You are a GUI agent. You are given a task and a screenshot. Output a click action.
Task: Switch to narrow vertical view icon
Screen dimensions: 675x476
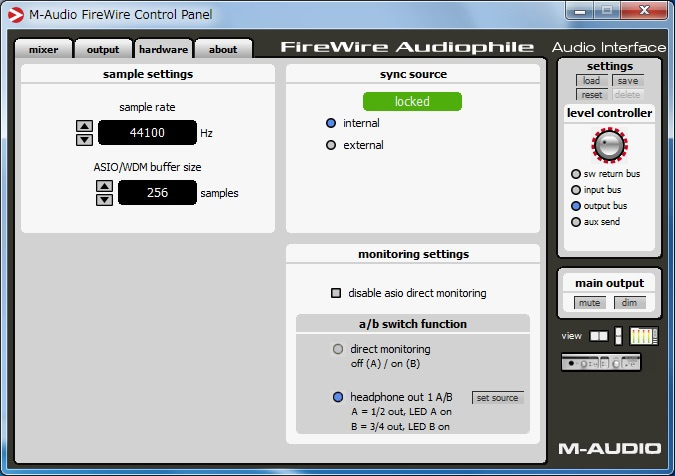pyautogui.click(x=619, y=336)
